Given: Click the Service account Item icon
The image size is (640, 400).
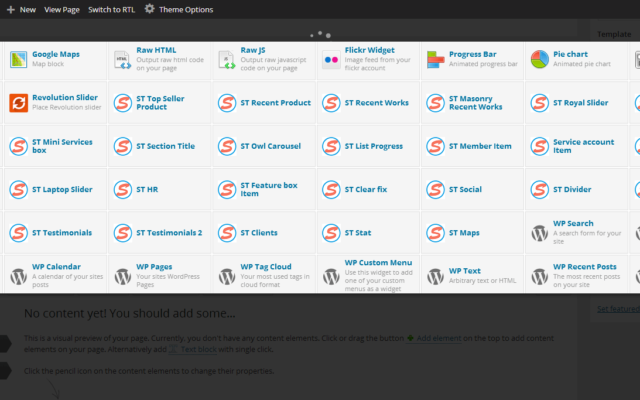Looking at the screenshot, I should (x=540, y=146).
